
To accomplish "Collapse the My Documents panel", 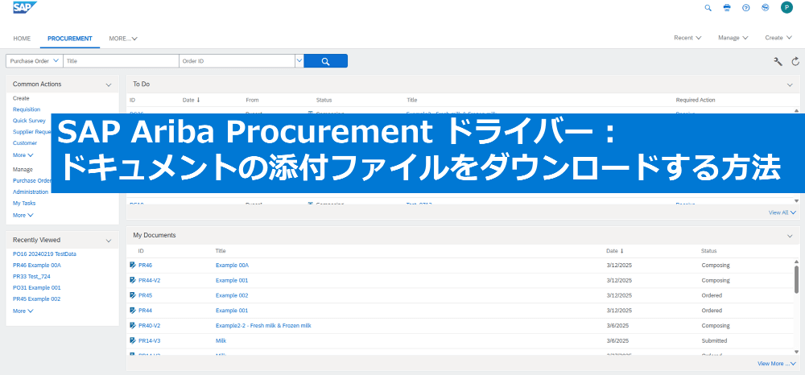I will pos(790,236).
